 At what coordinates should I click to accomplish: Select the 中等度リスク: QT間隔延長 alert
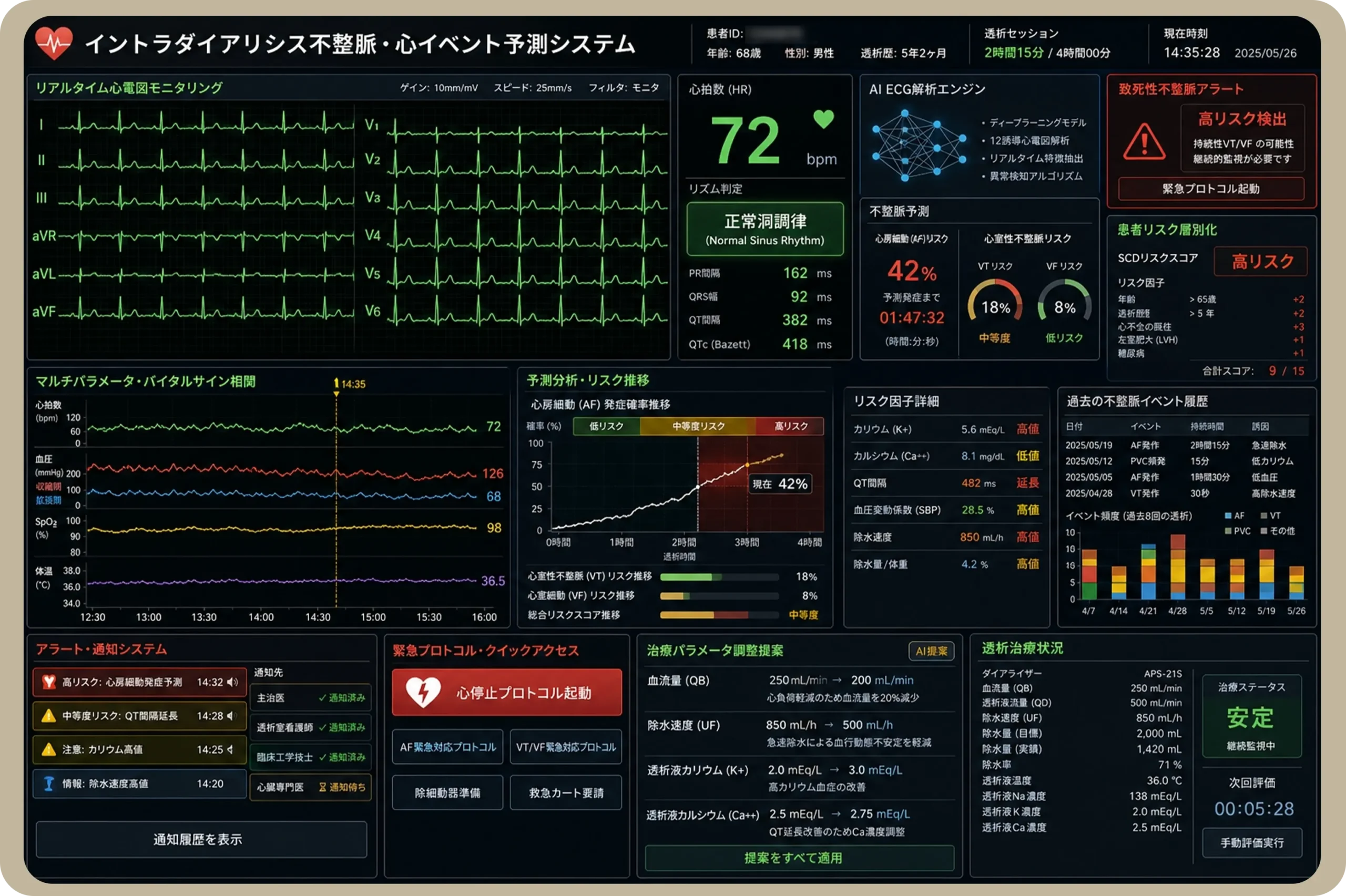tap(139, 715)
